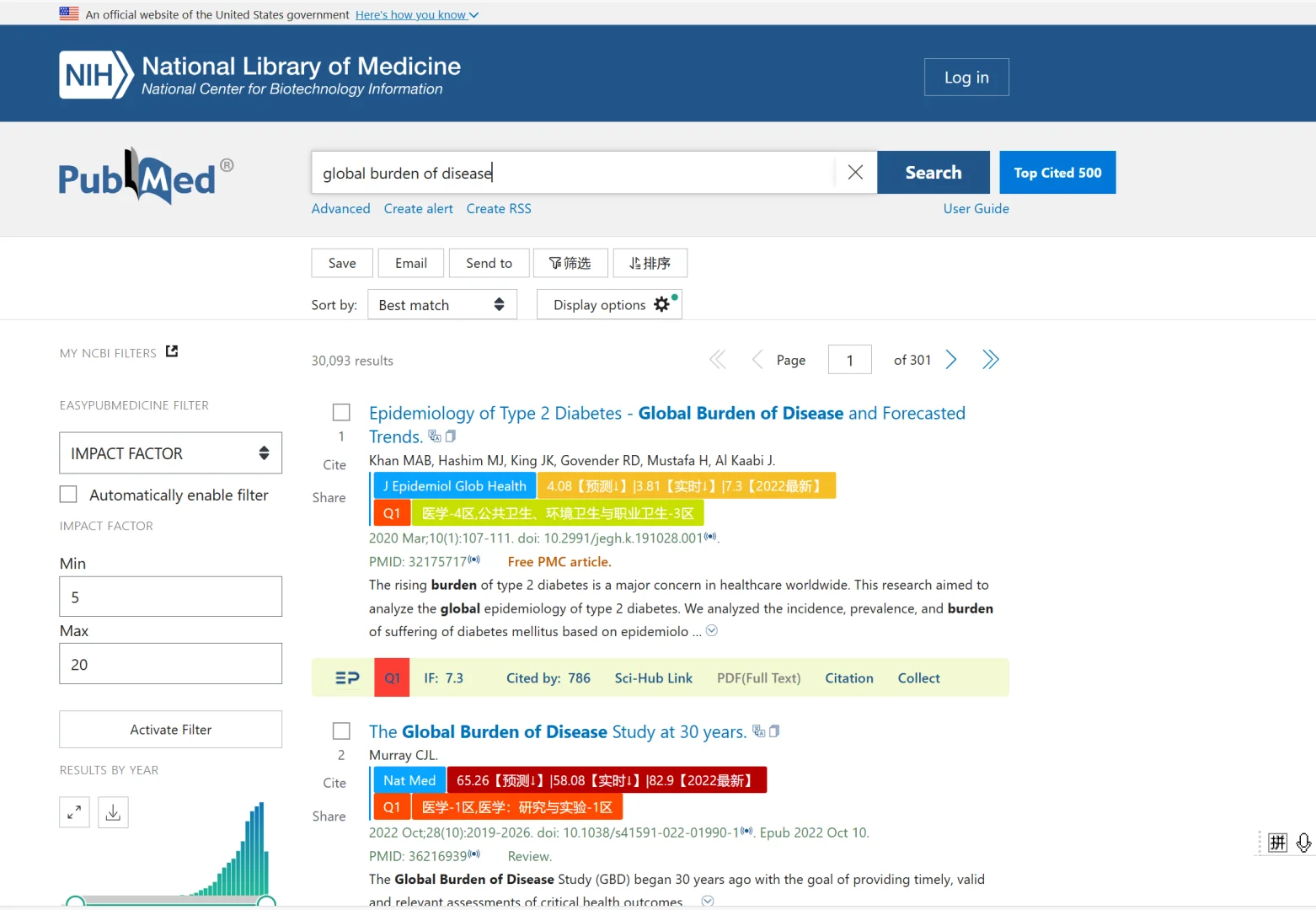The width and height of the screenshot is (1316, 910).
Task: Open Top Cited 500
Action: pos(1058,172)
